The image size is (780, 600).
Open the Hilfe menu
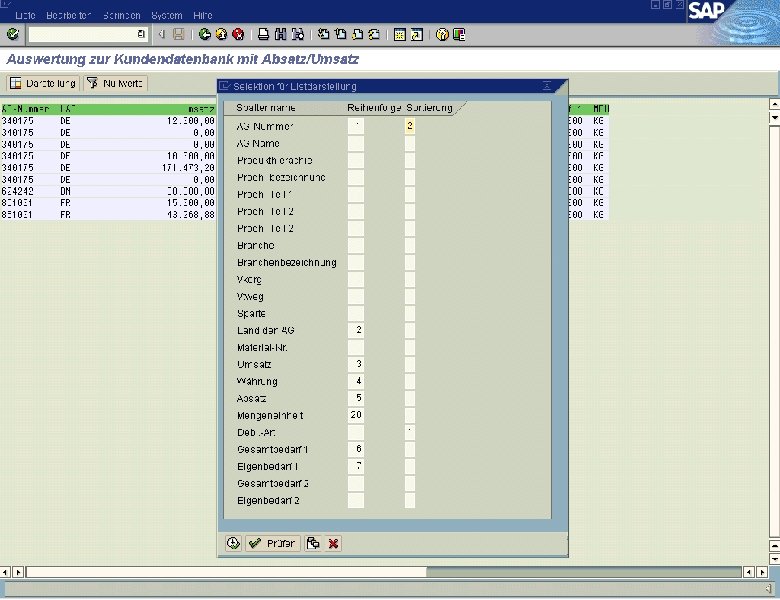[203, 15]
